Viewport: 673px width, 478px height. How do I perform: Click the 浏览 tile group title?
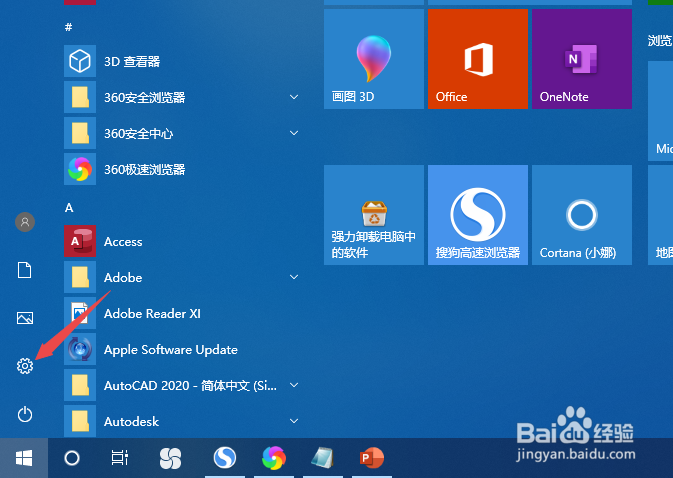660,41
